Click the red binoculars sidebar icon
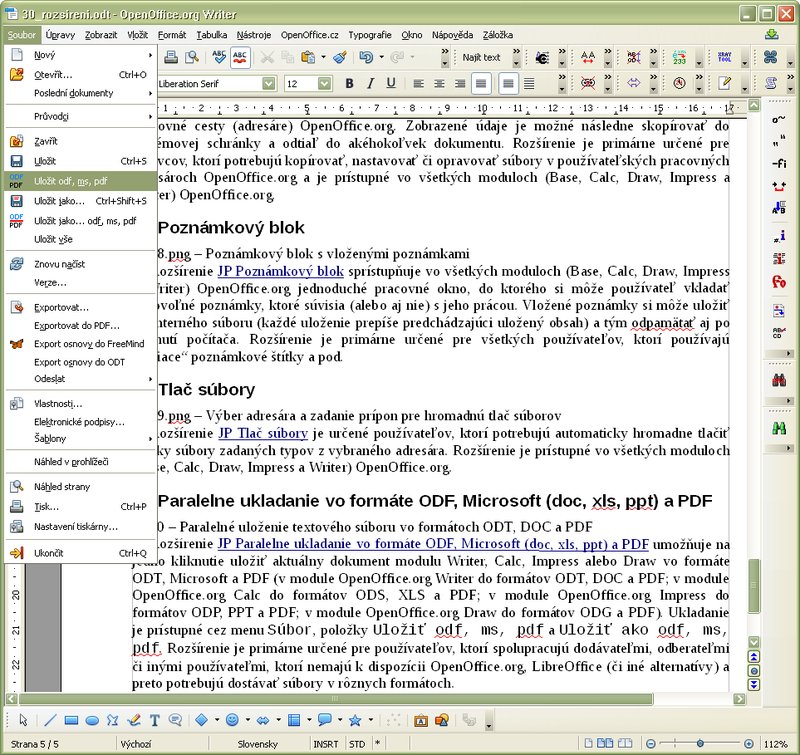800x755 pixels. point(779,380)
